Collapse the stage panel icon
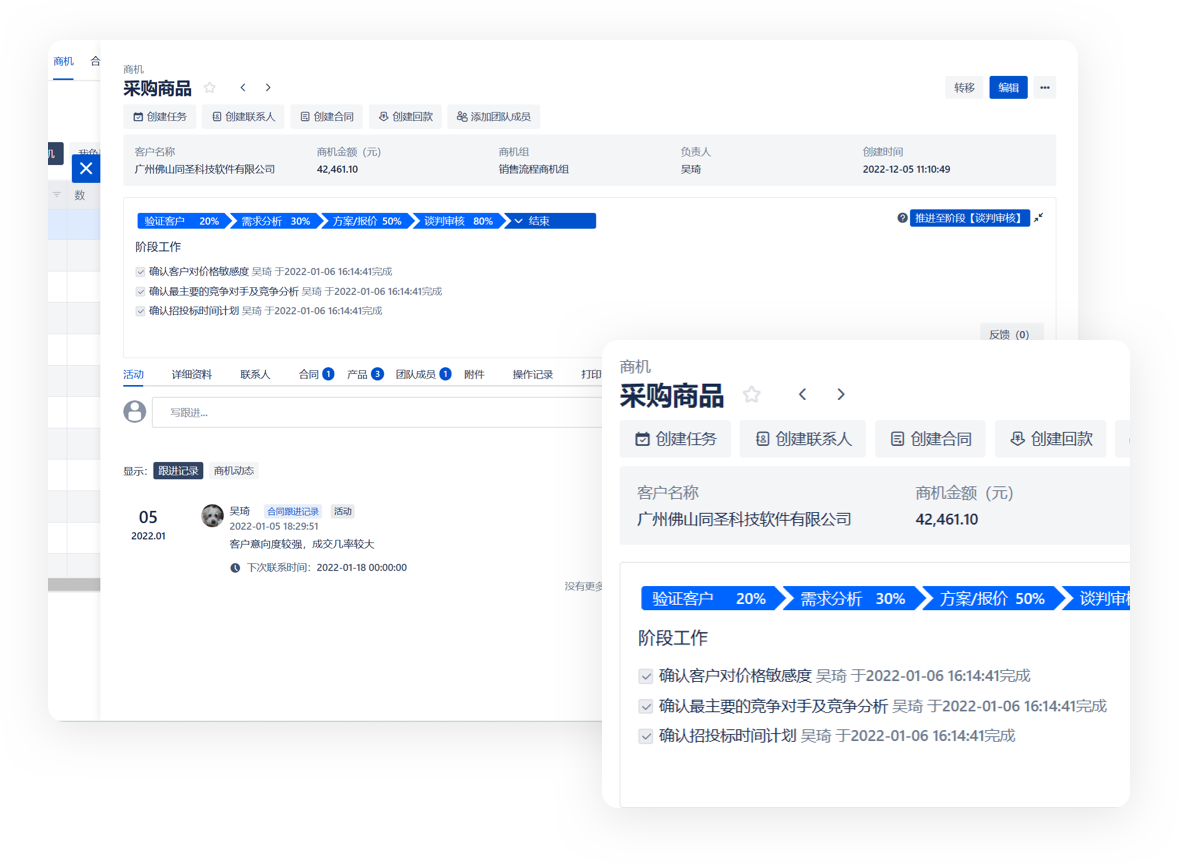 pos(1038,218)
